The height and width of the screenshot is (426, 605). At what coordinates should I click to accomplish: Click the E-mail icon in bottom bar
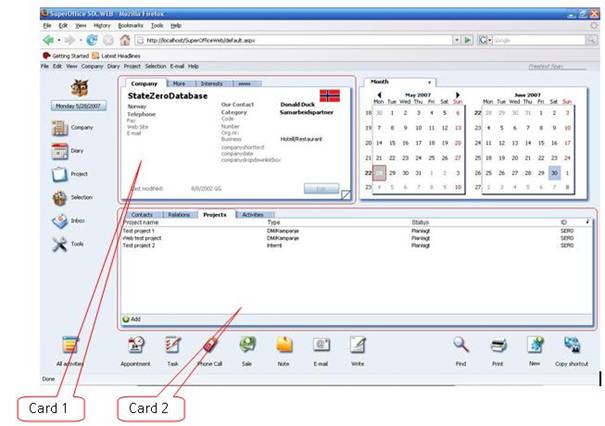tap(321, 345)
